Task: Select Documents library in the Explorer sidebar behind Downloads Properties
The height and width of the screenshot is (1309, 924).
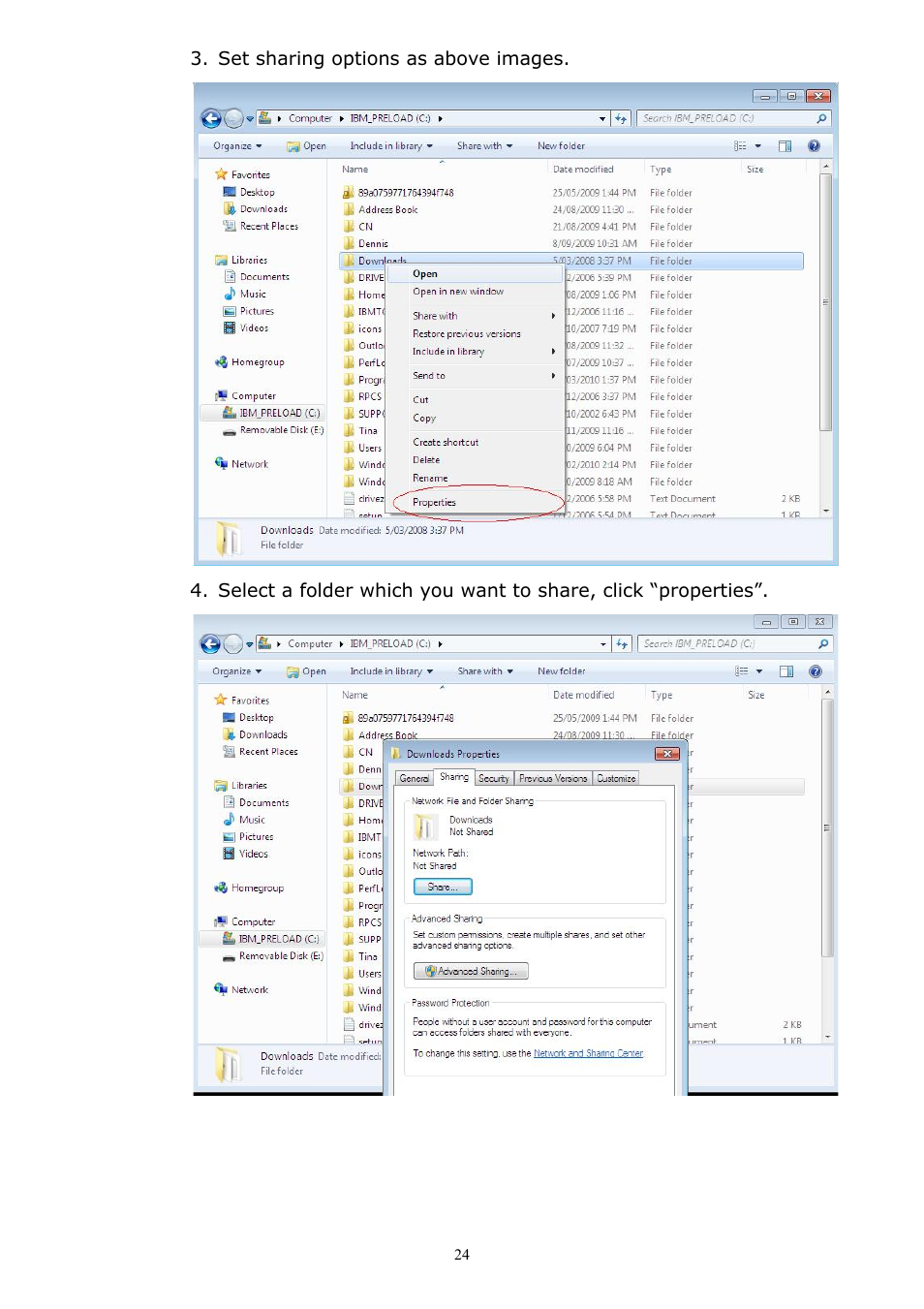Action: tap(257, 803)
